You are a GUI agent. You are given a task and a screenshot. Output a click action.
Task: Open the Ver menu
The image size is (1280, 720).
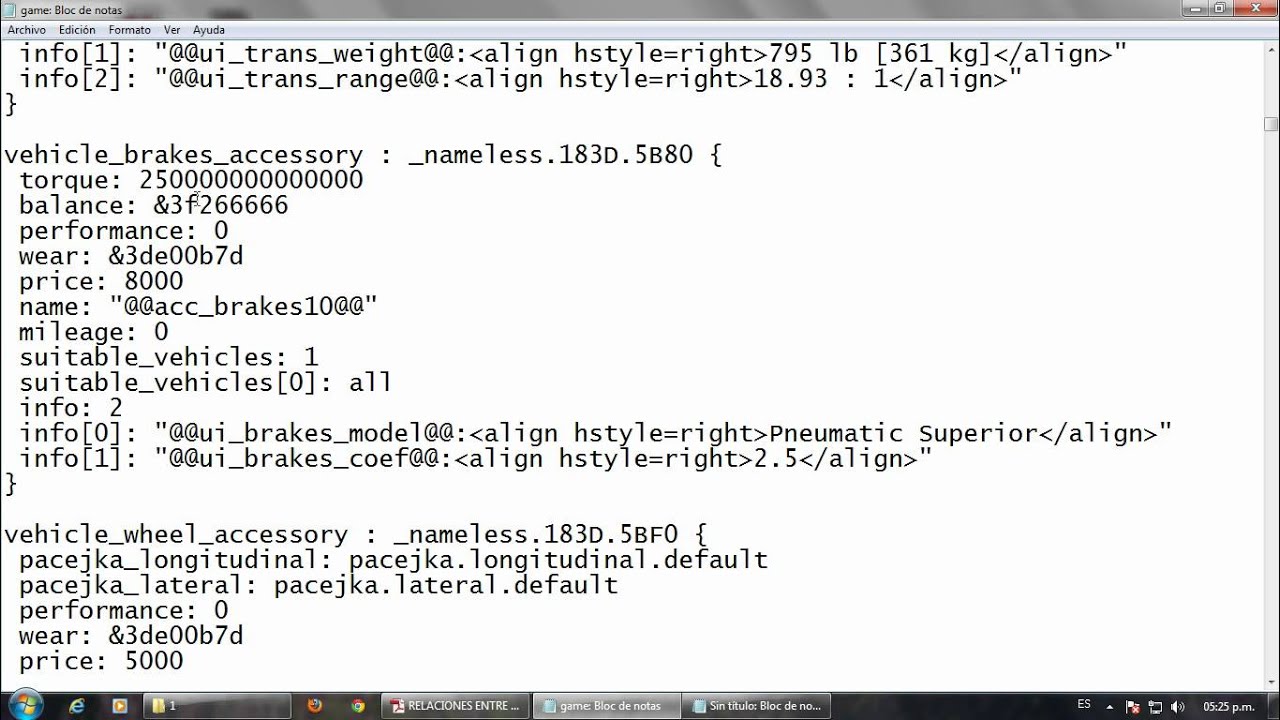[x=172, y=30]
